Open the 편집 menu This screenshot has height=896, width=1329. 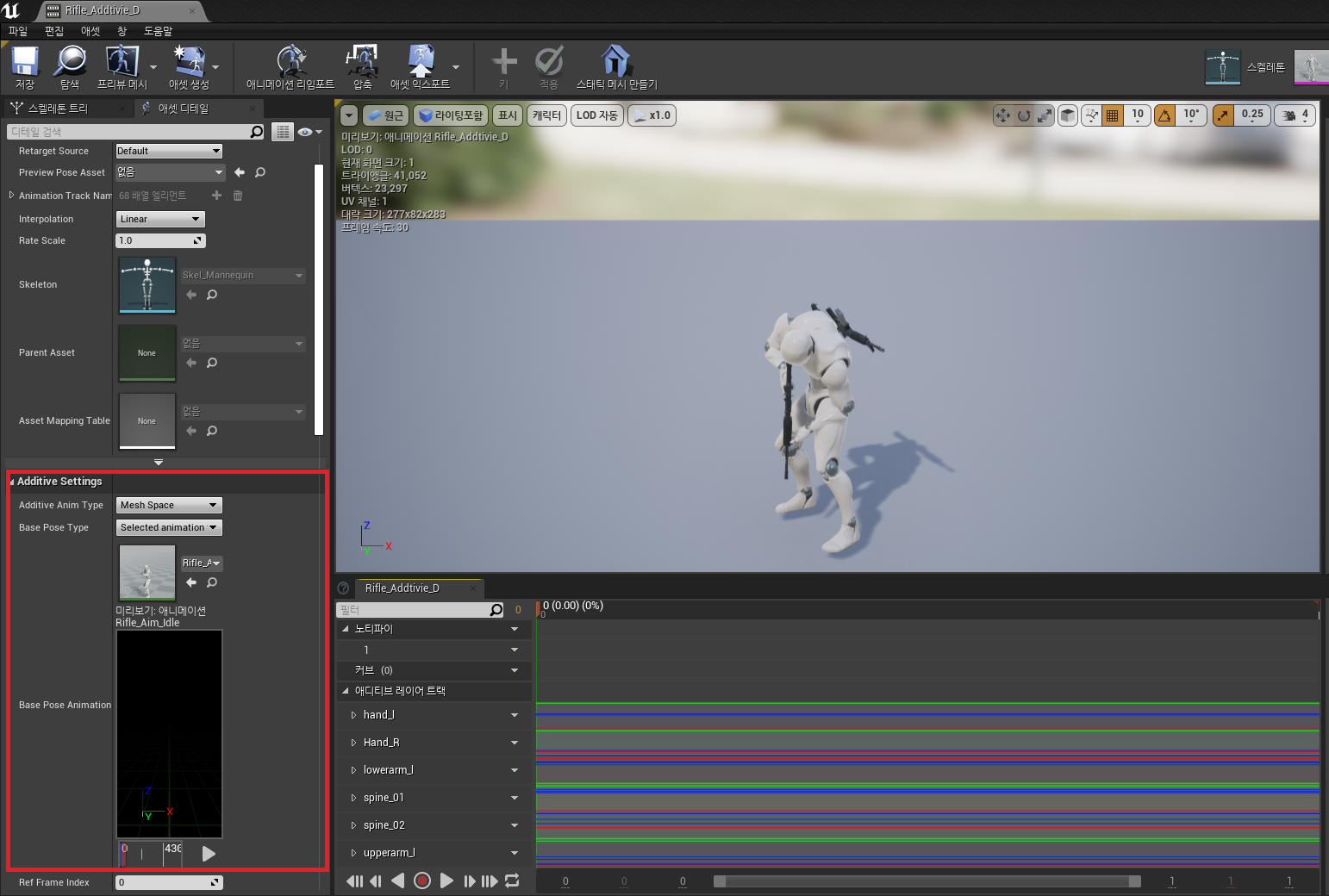(x=54, y=31)
